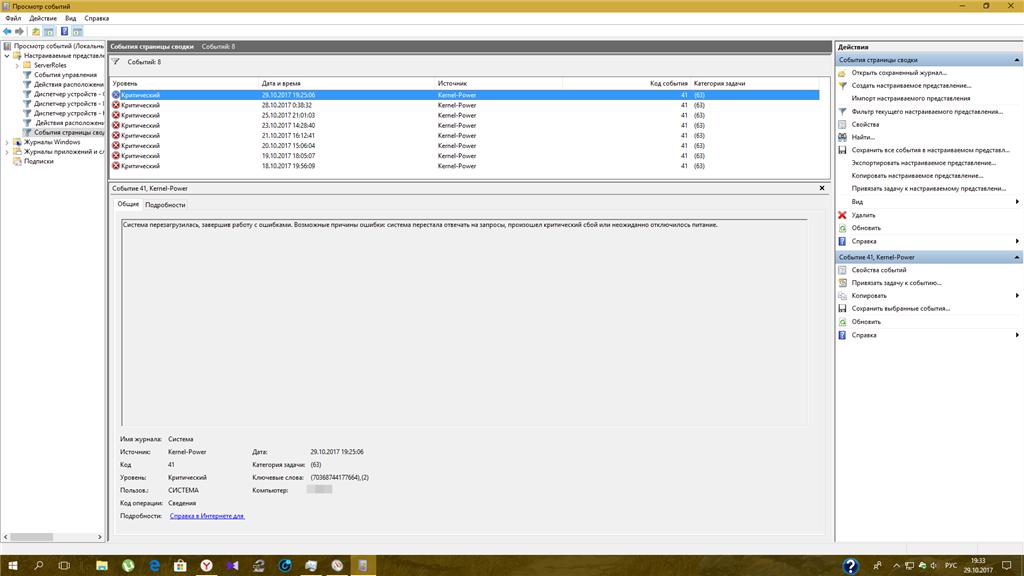Click the red X icon next to Удалить
The width and height of the screenshot is (1024, 576).
point(842,215)
